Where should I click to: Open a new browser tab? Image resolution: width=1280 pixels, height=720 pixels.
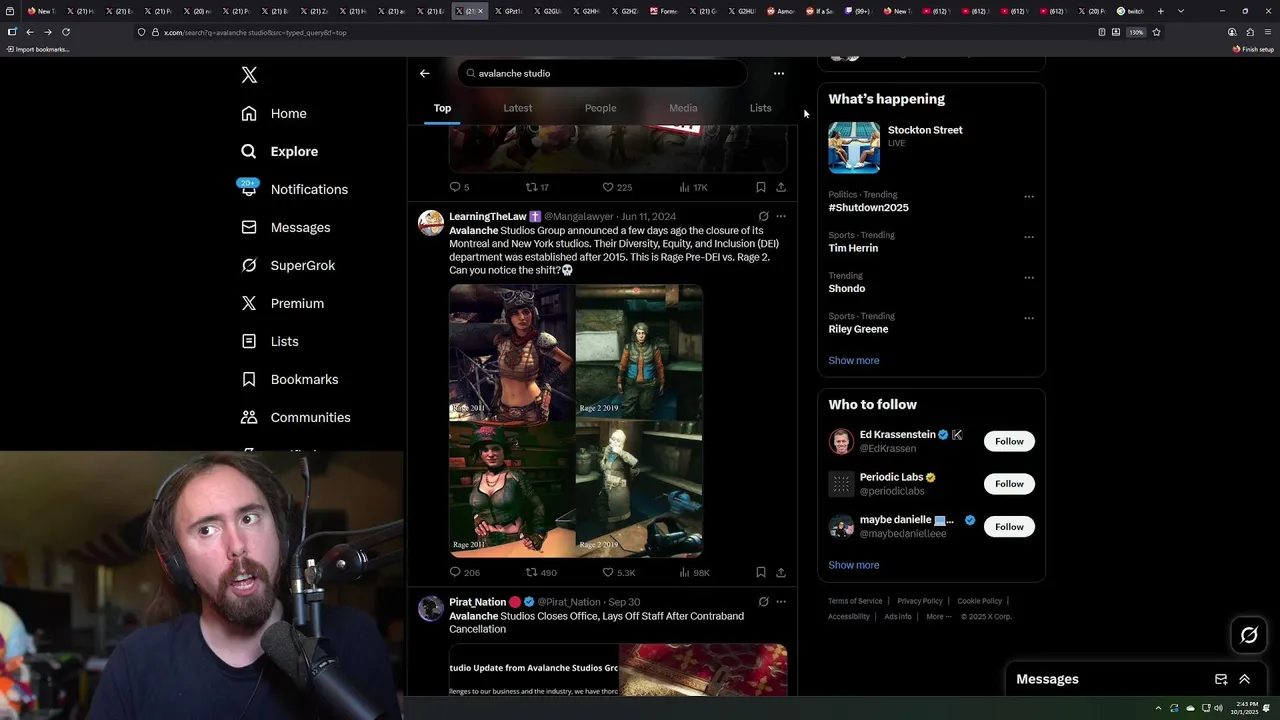(1160, 11)
